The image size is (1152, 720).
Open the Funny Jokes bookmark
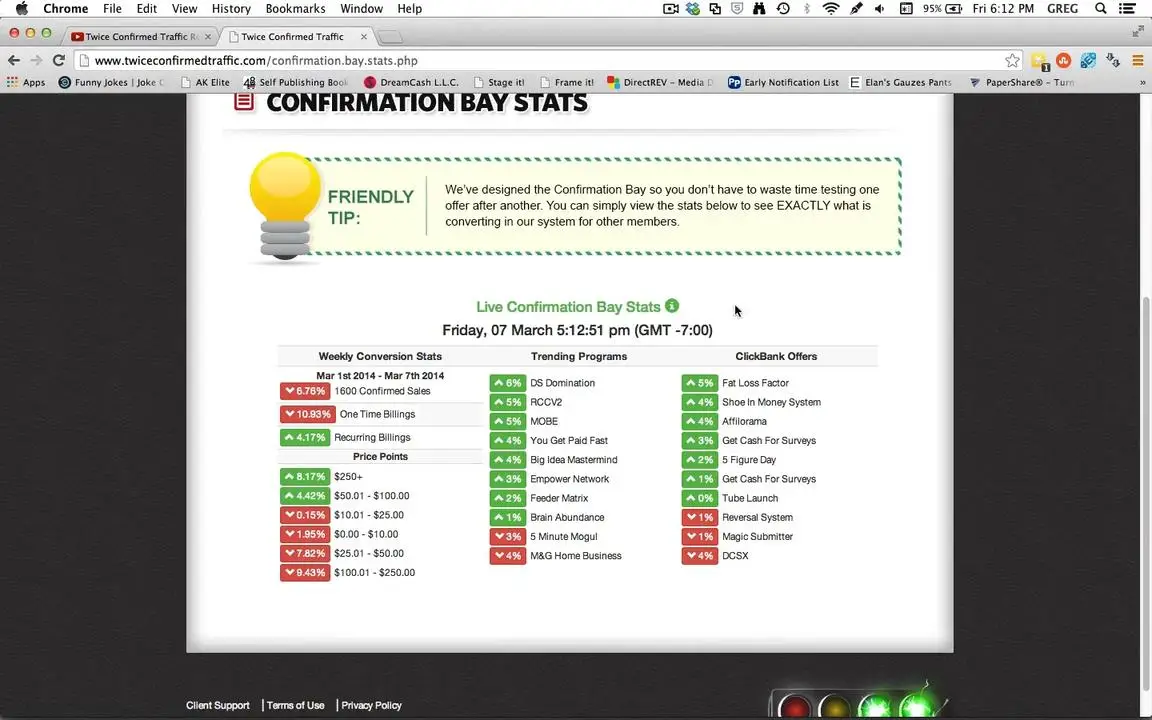point(112,82)
